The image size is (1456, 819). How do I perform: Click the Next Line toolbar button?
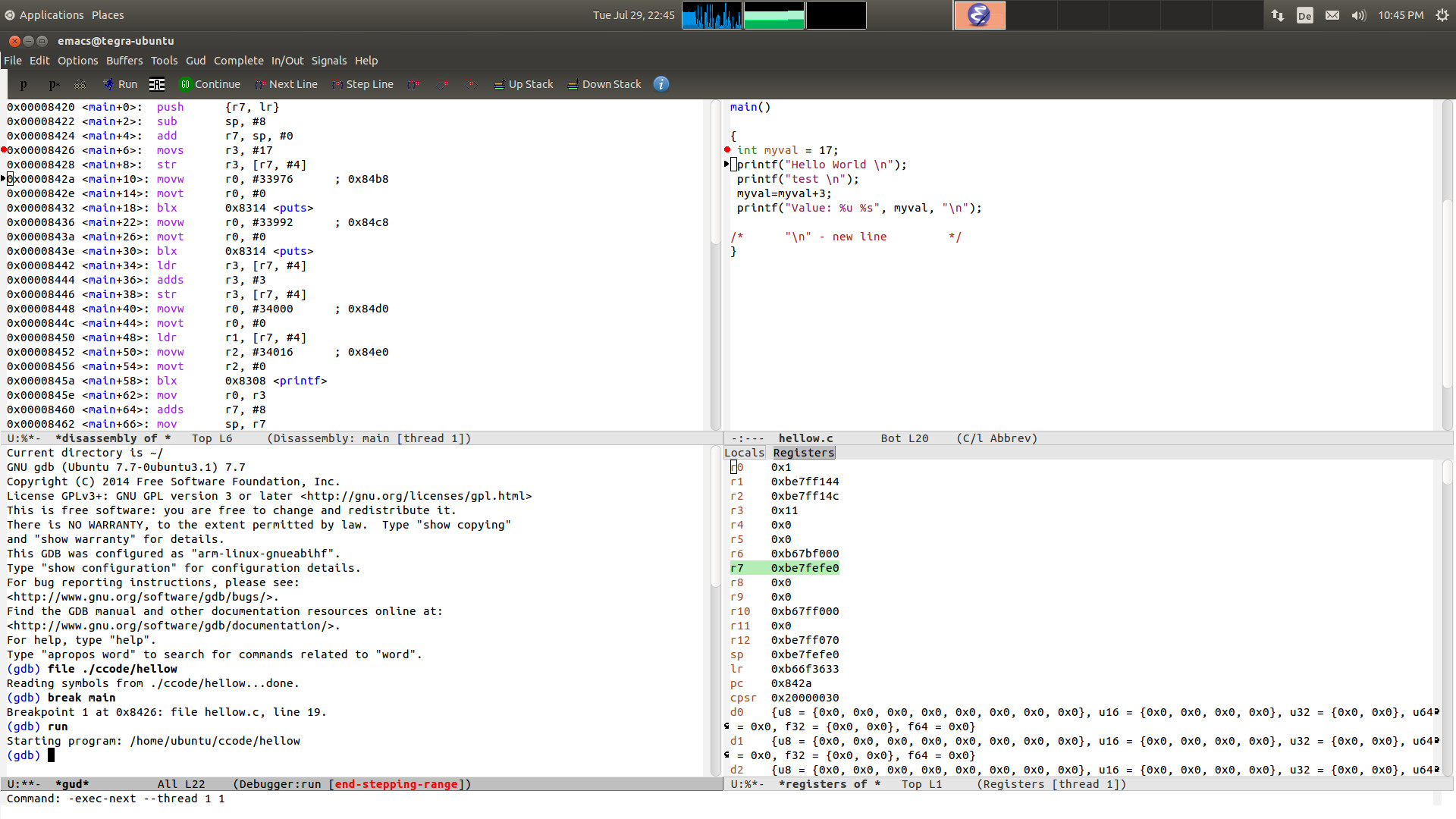point(286,84)
